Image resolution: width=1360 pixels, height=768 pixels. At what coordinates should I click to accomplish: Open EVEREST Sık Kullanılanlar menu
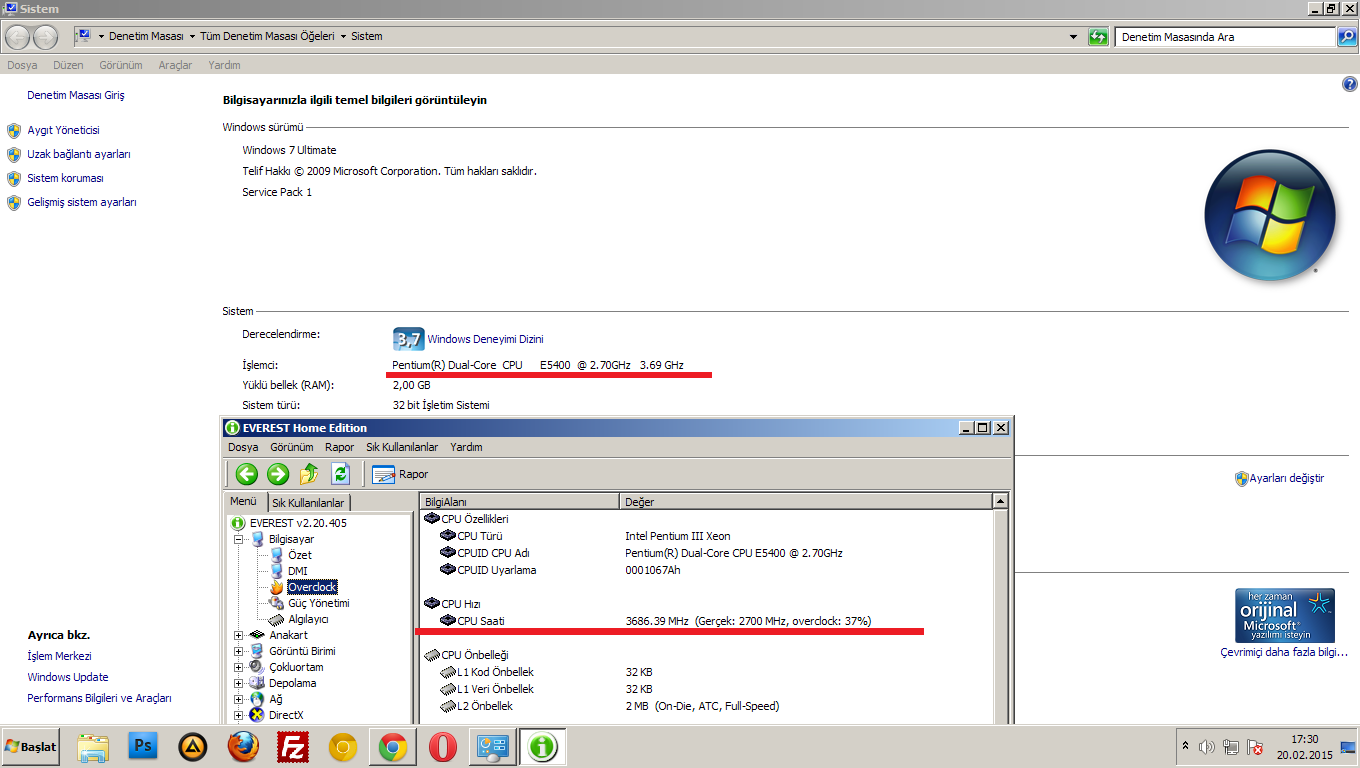402,447
